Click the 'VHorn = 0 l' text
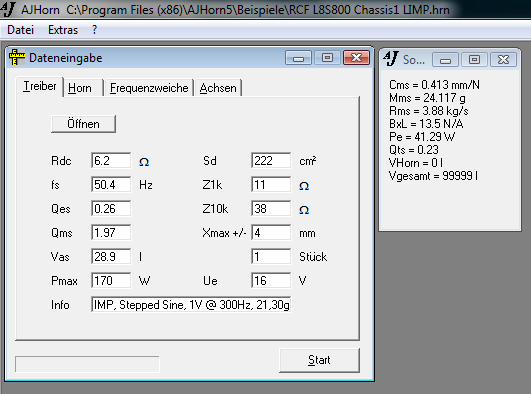 coord(416,163)
